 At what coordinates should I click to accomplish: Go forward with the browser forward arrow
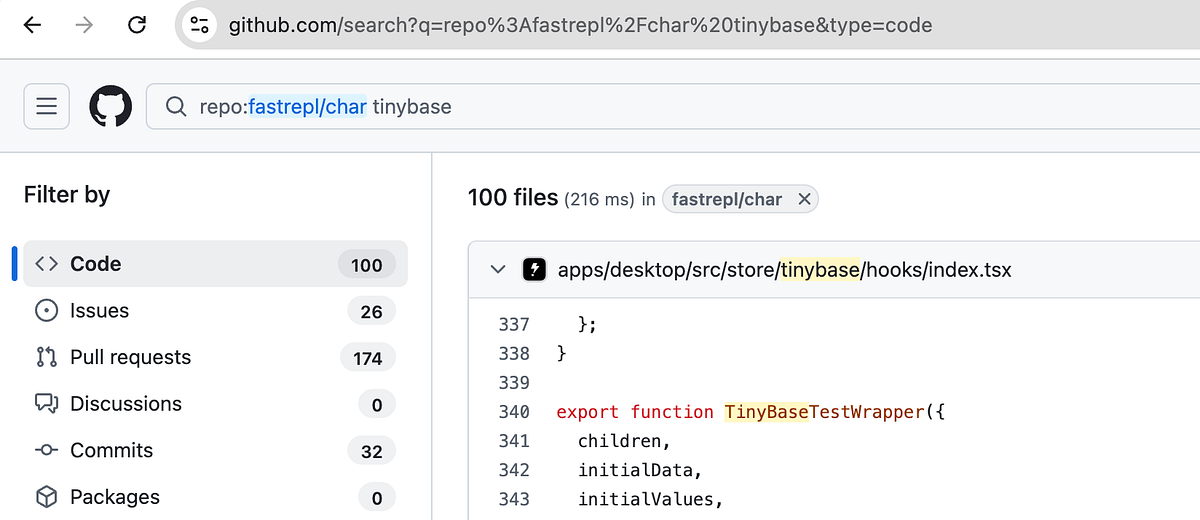(84, 25)
